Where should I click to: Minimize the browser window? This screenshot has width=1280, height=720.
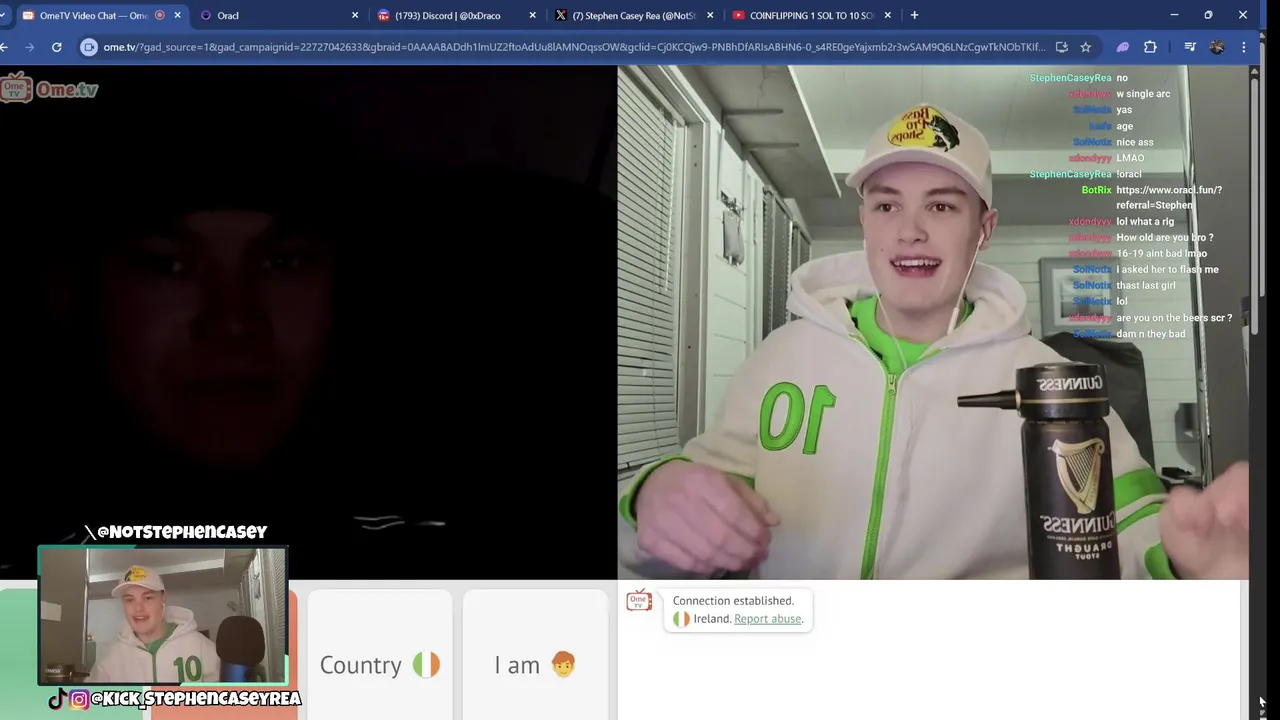[1174, 15]
